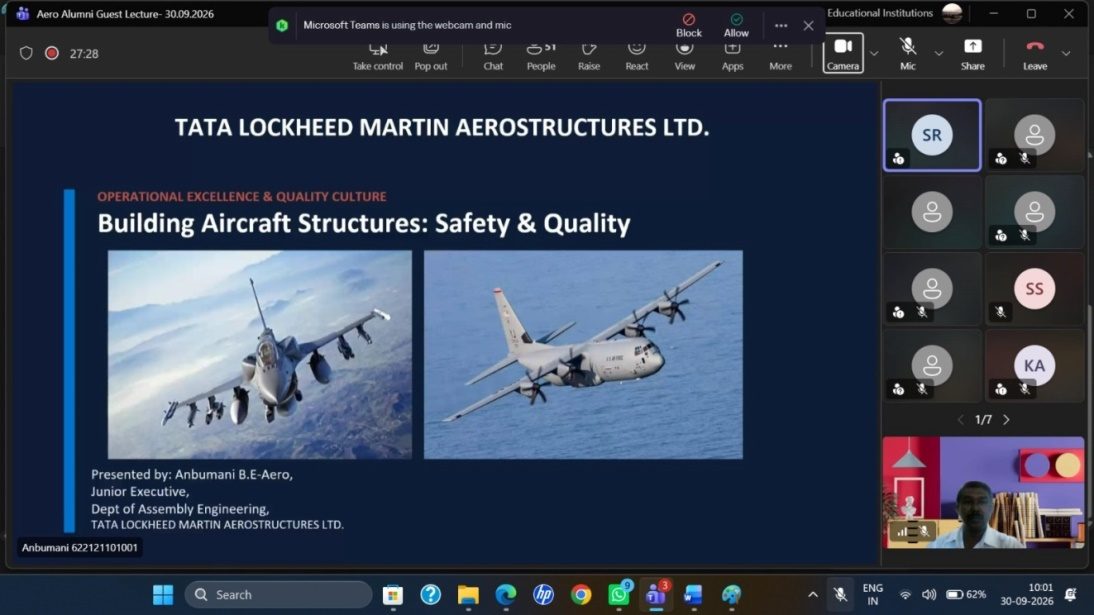1094x615 pixels.
Task: Open the Apps panel
Action: tap(732, 56)
